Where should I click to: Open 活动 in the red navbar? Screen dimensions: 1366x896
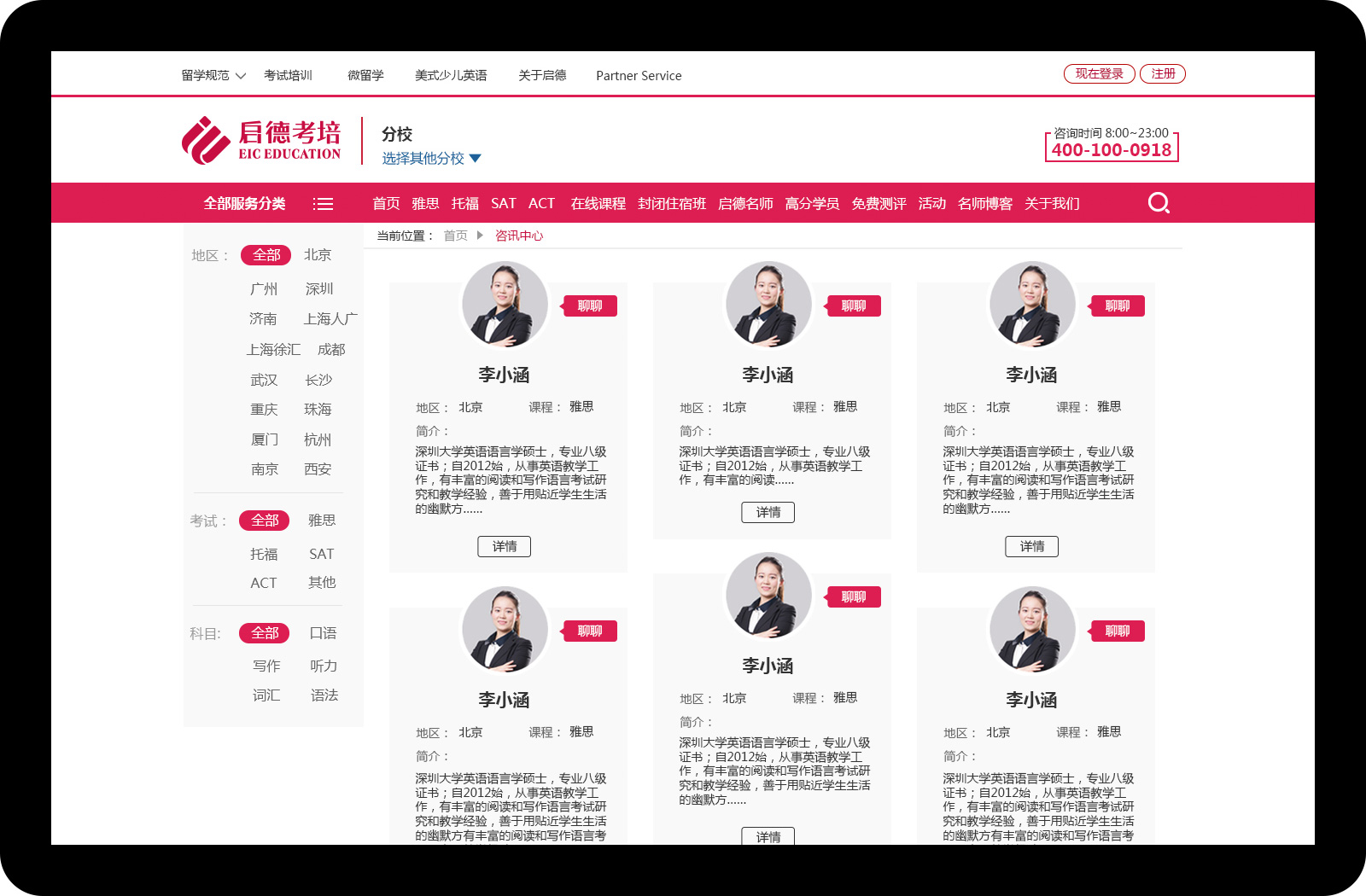932,204
